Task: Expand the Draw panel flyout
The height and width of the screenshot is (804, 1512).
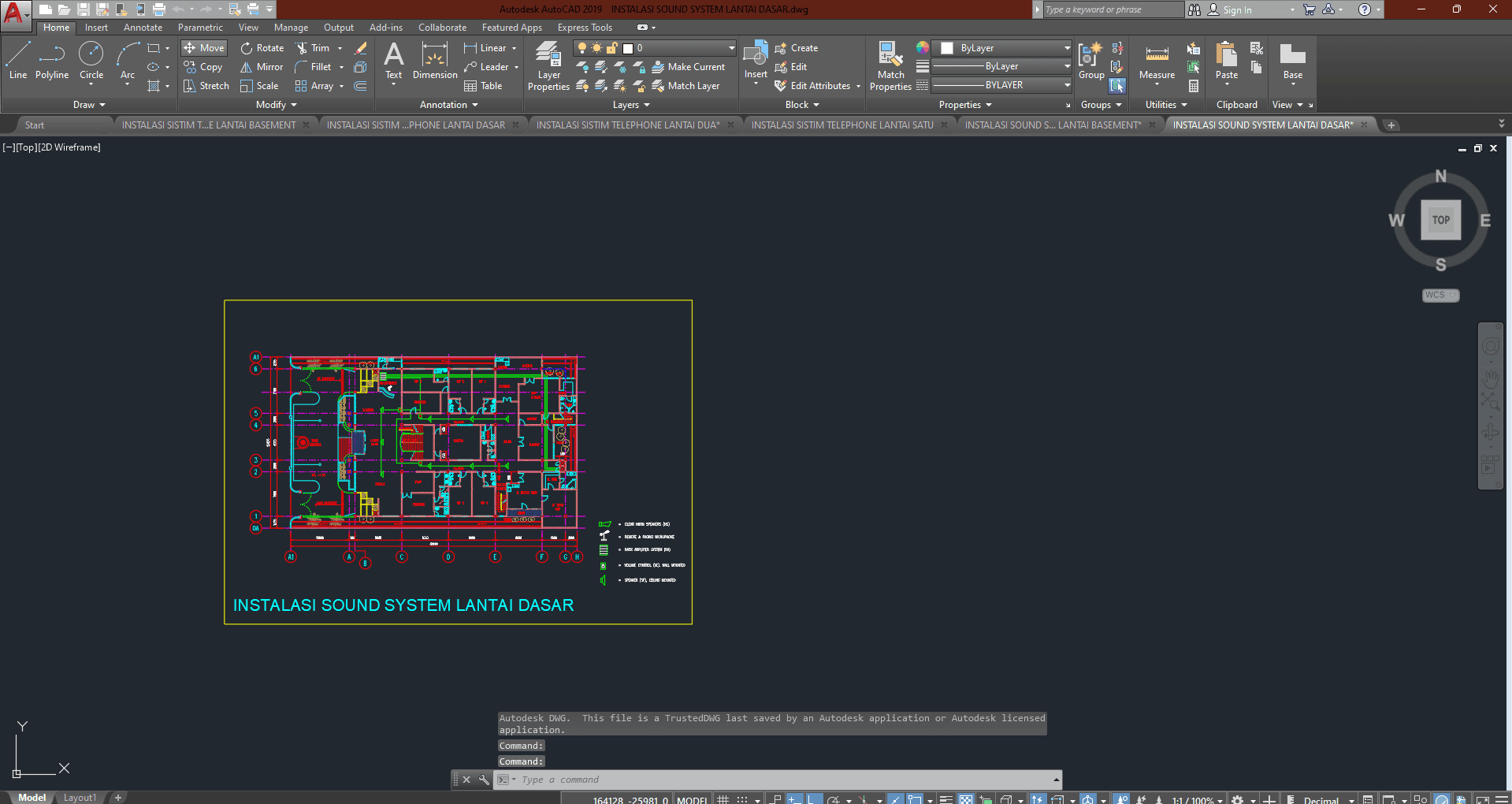Action: tap(89, 105)
